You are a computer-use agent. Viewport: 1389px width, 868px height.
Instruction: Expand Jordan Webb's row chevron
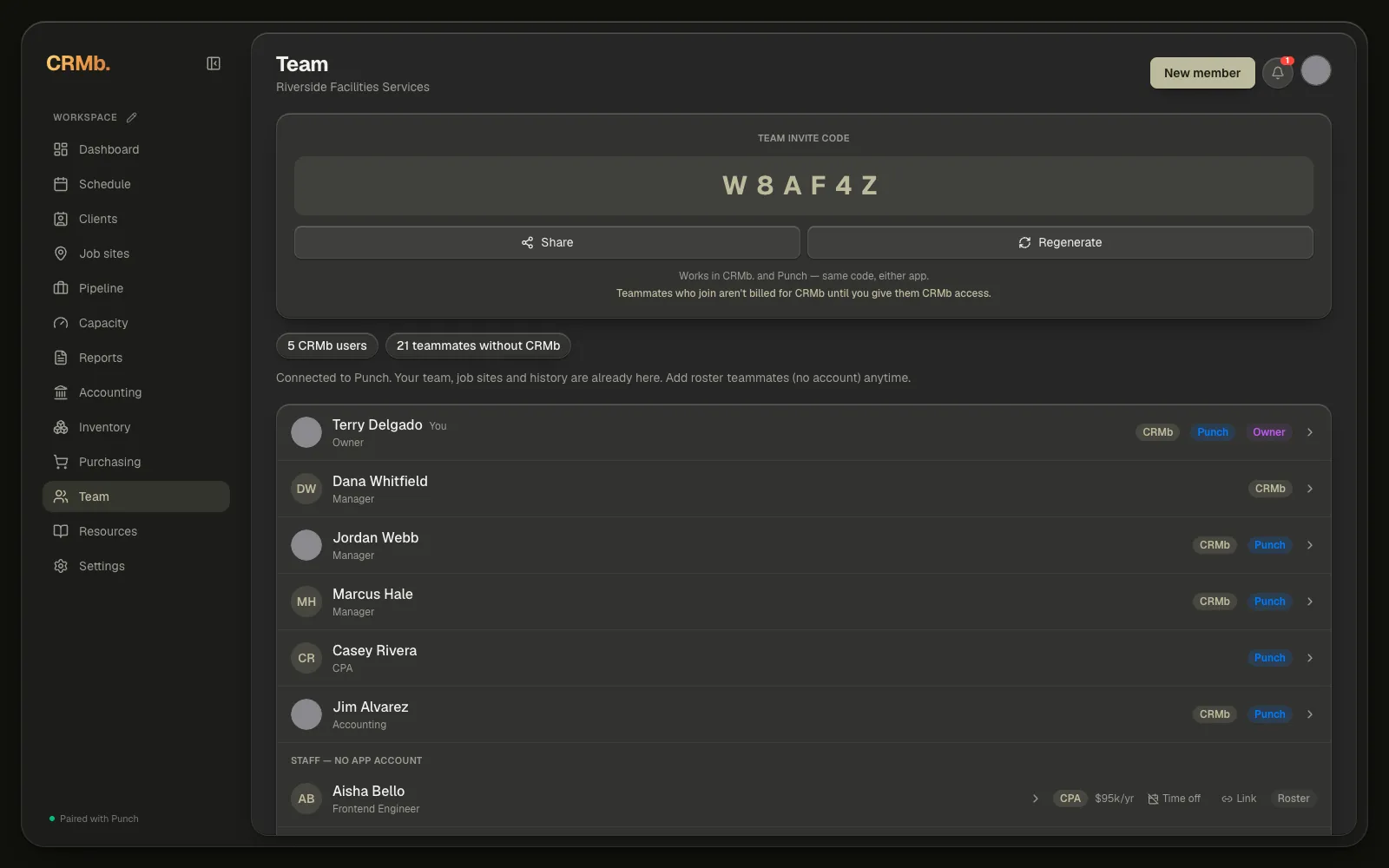[1310, 545]
